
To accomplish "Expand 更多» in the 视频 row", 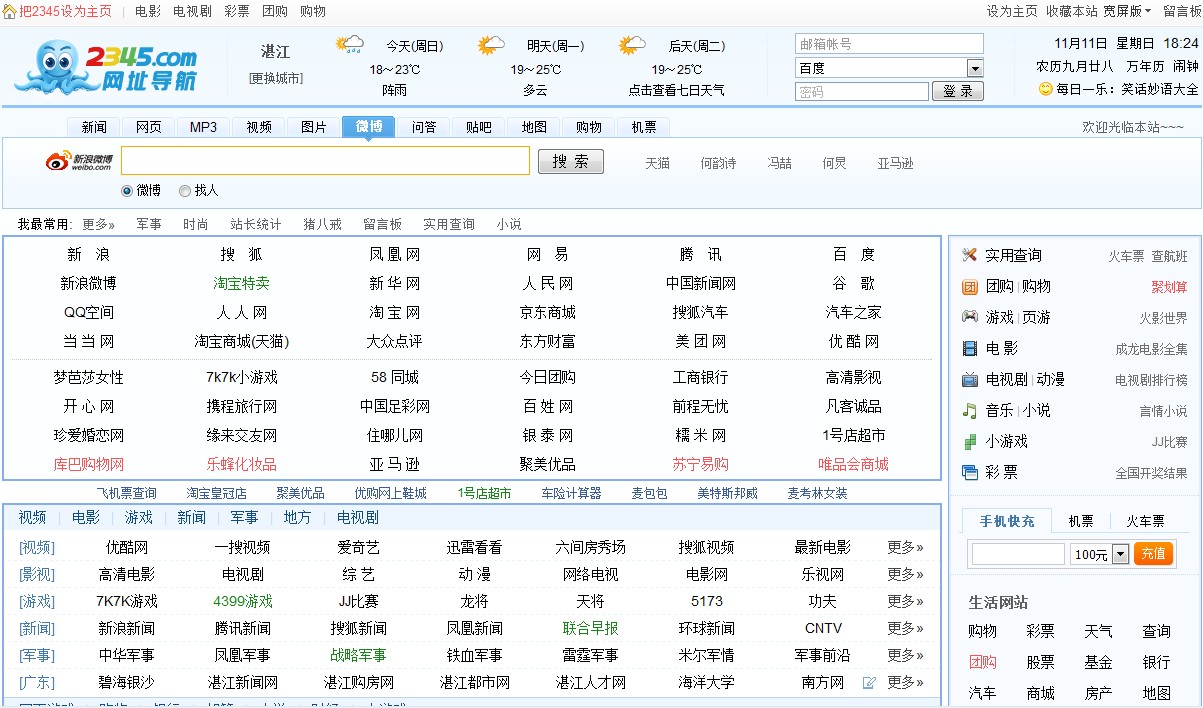I will 905,547.
